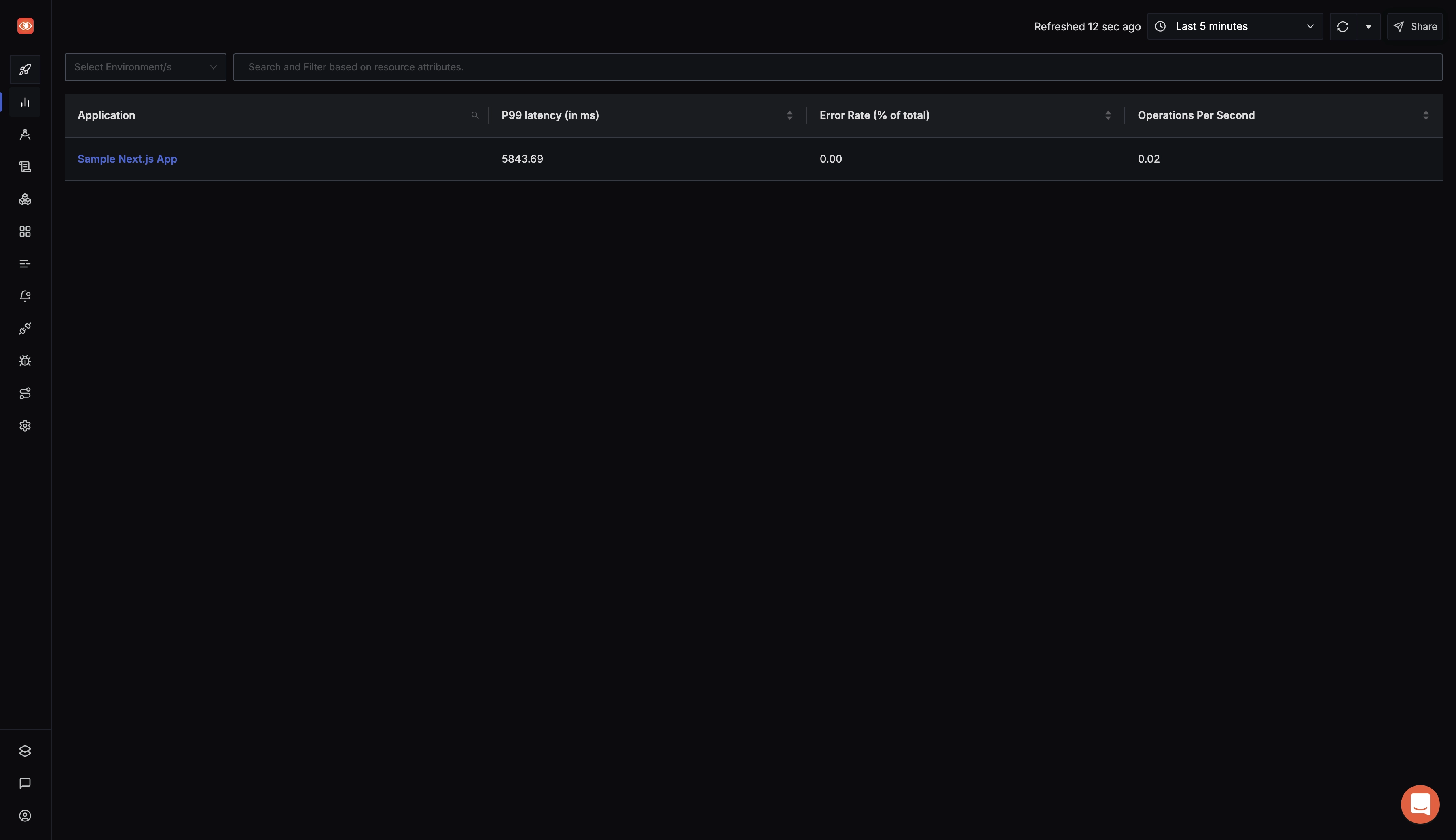This screenshot has height=840, width=1456.
Task: Open the Sample Next.js App link
Action: pyautogui.click(x=127, y=159)
